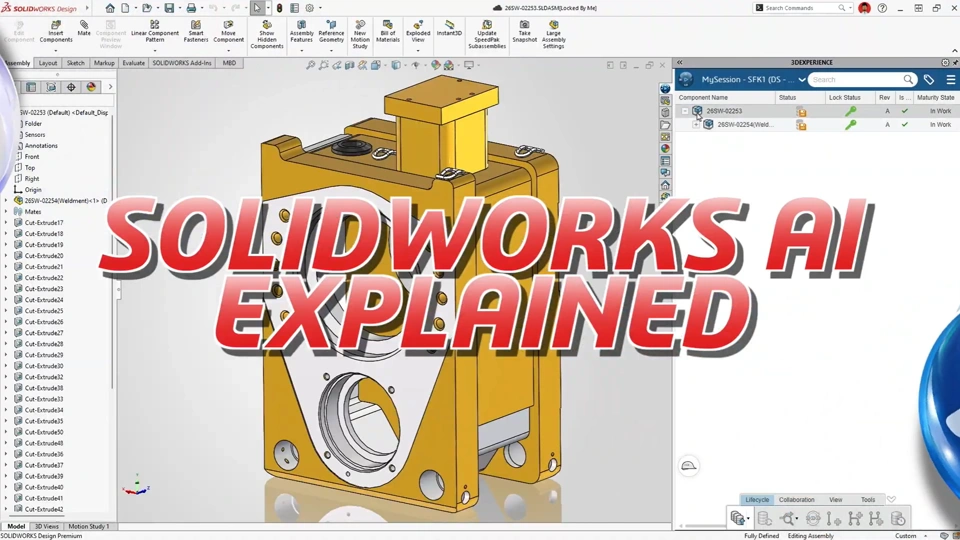Click the Search Commands field
Screen dimensions: 960x540
pos(804,8)
